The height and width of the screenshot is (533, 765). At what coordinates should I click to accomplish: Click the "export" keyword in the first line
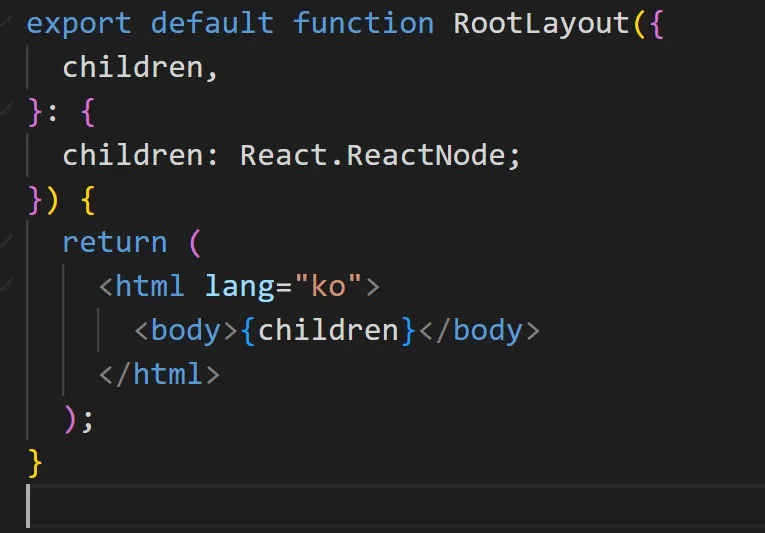click(x=79, y=24)
